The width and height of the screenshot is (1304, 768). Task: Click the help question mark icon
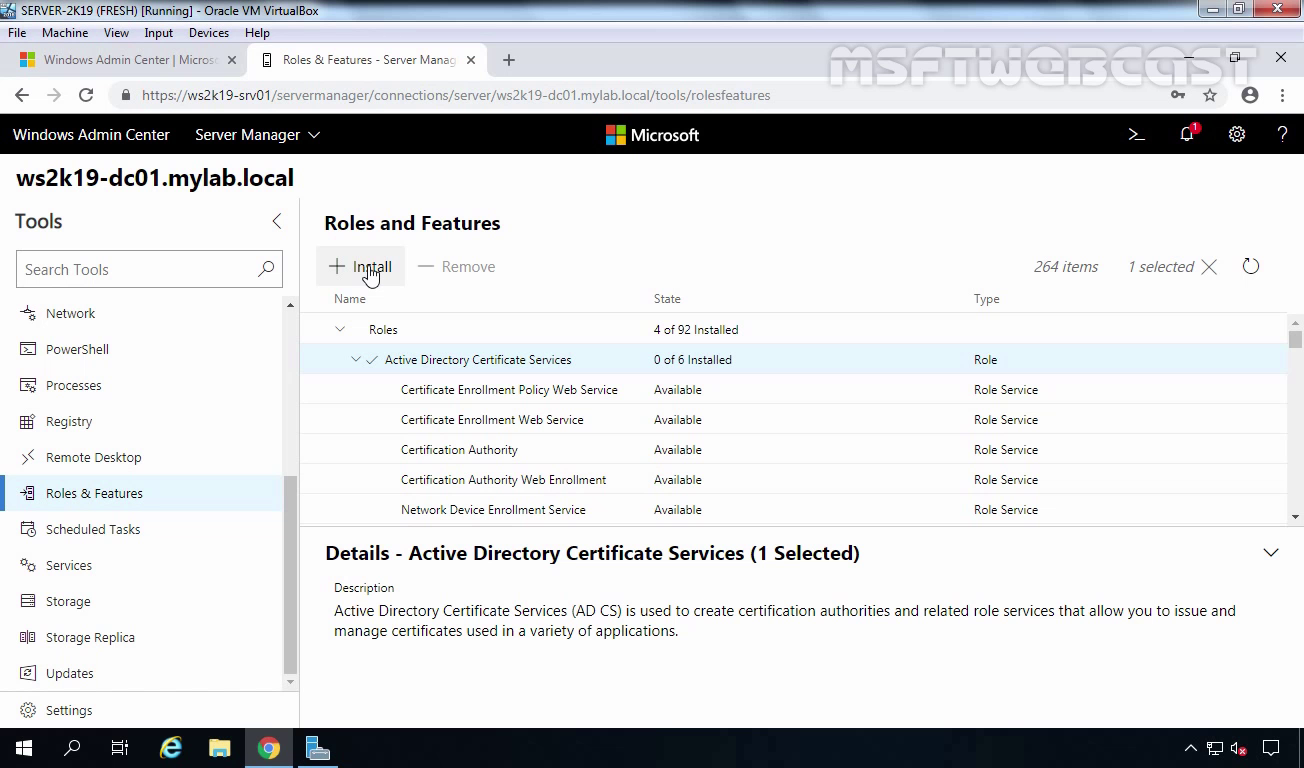1282,134
